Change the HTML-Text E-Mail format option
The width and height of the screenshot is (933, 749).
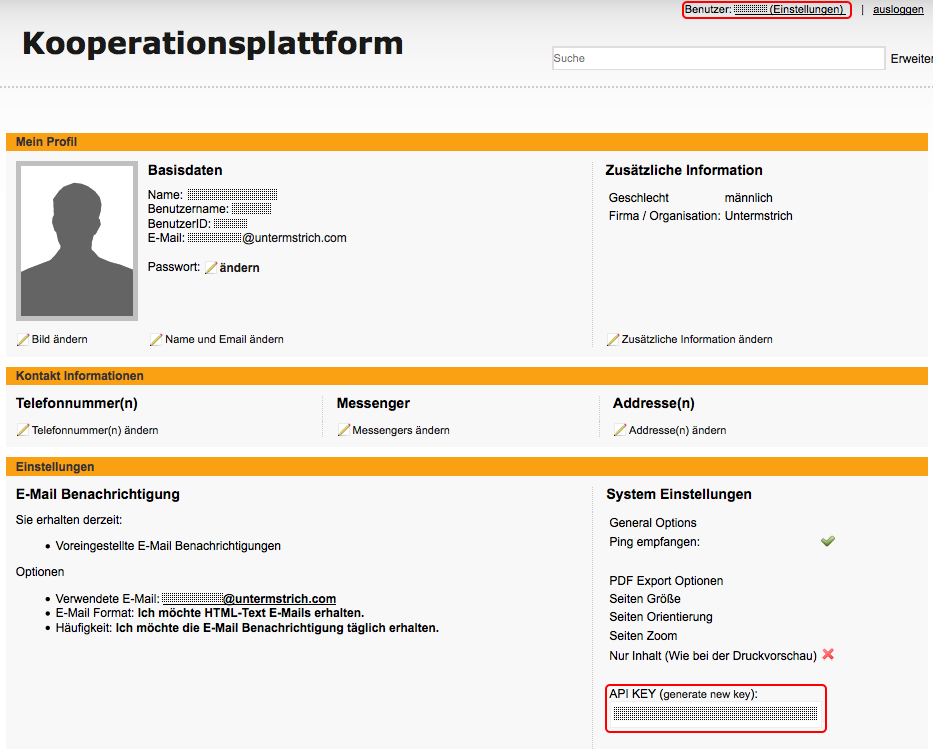click(250, 613)
